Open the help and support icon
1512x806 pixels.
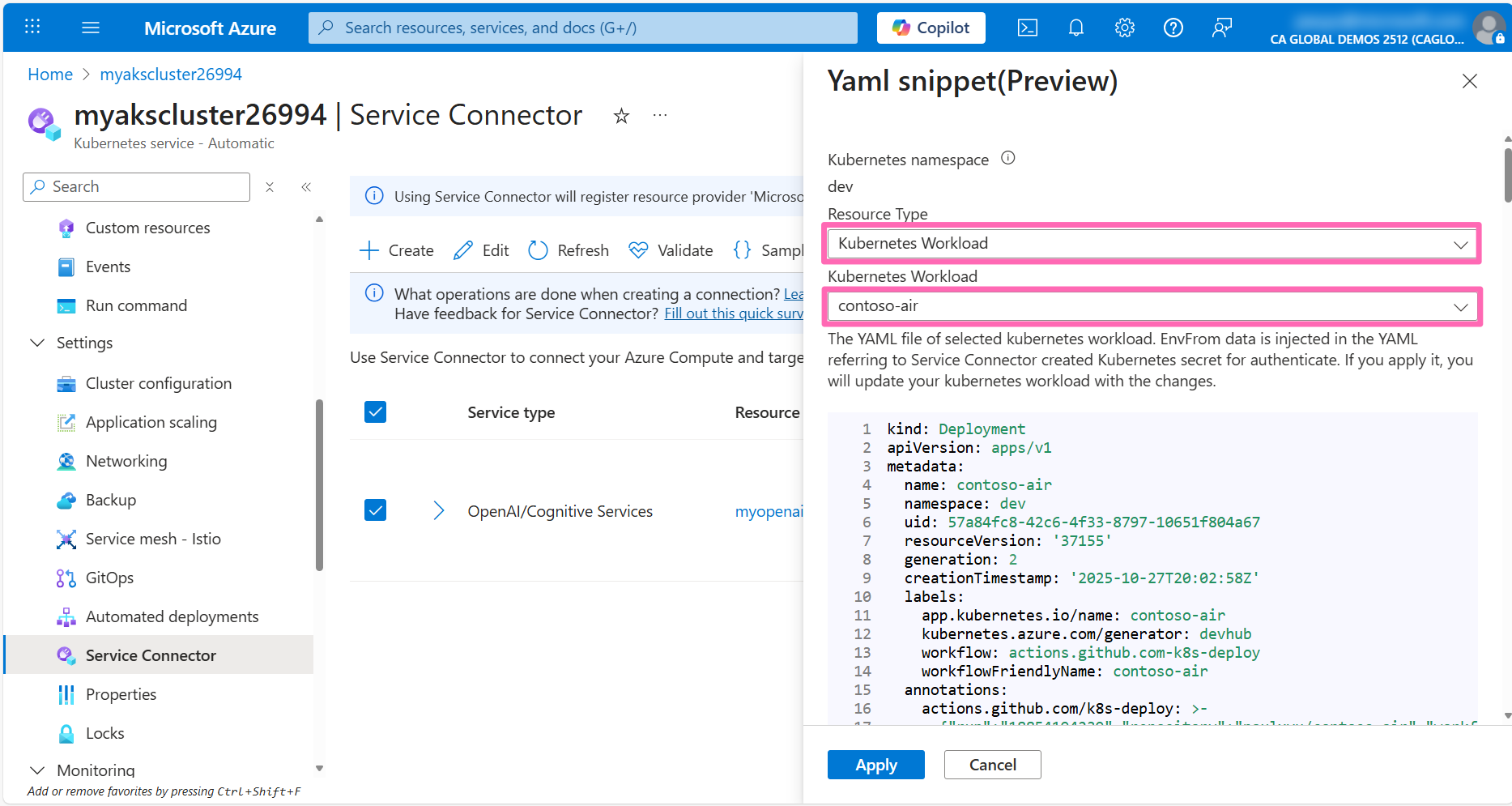(x=1173, y=27)
